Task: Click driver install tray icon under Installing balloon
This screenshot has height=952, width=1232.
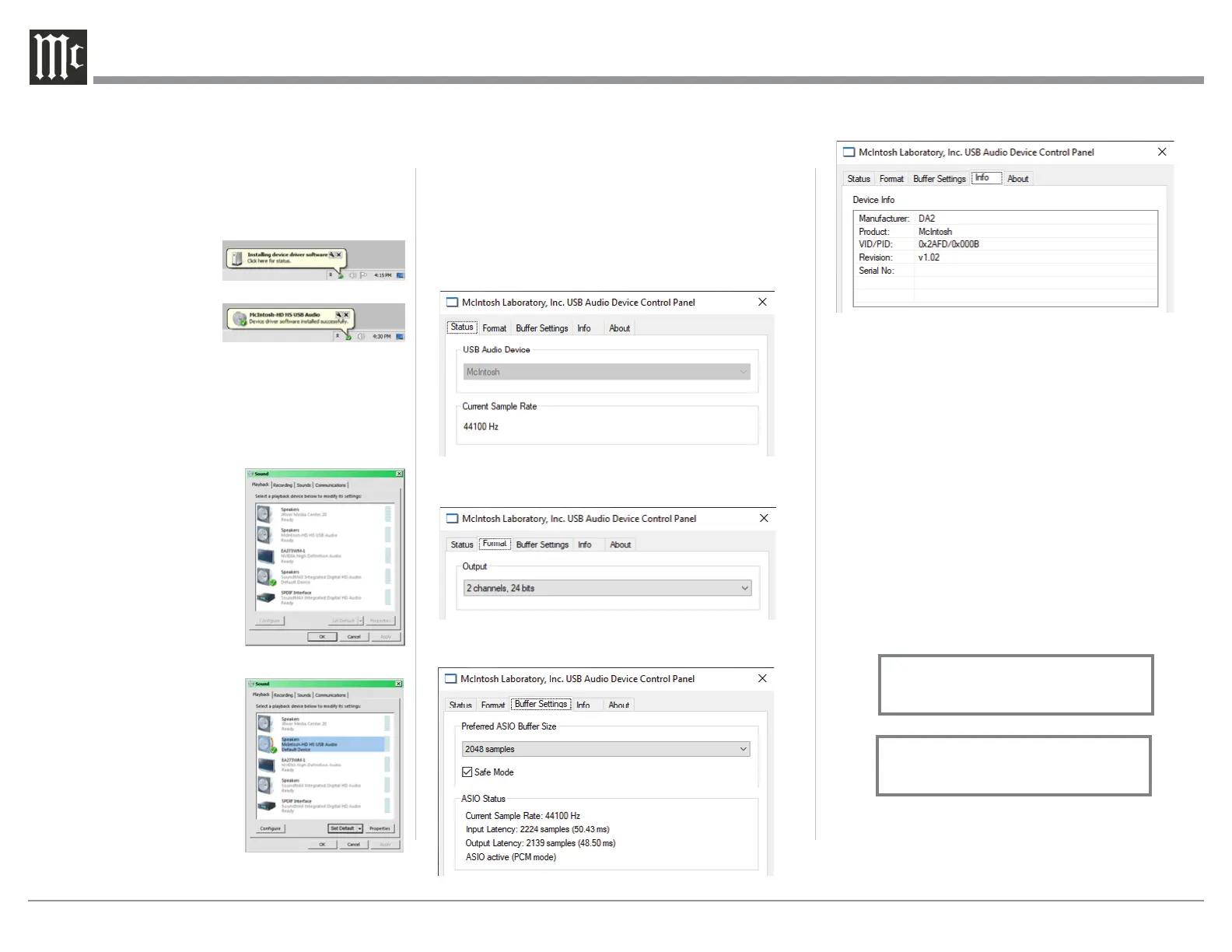Action: pos(341,276)
